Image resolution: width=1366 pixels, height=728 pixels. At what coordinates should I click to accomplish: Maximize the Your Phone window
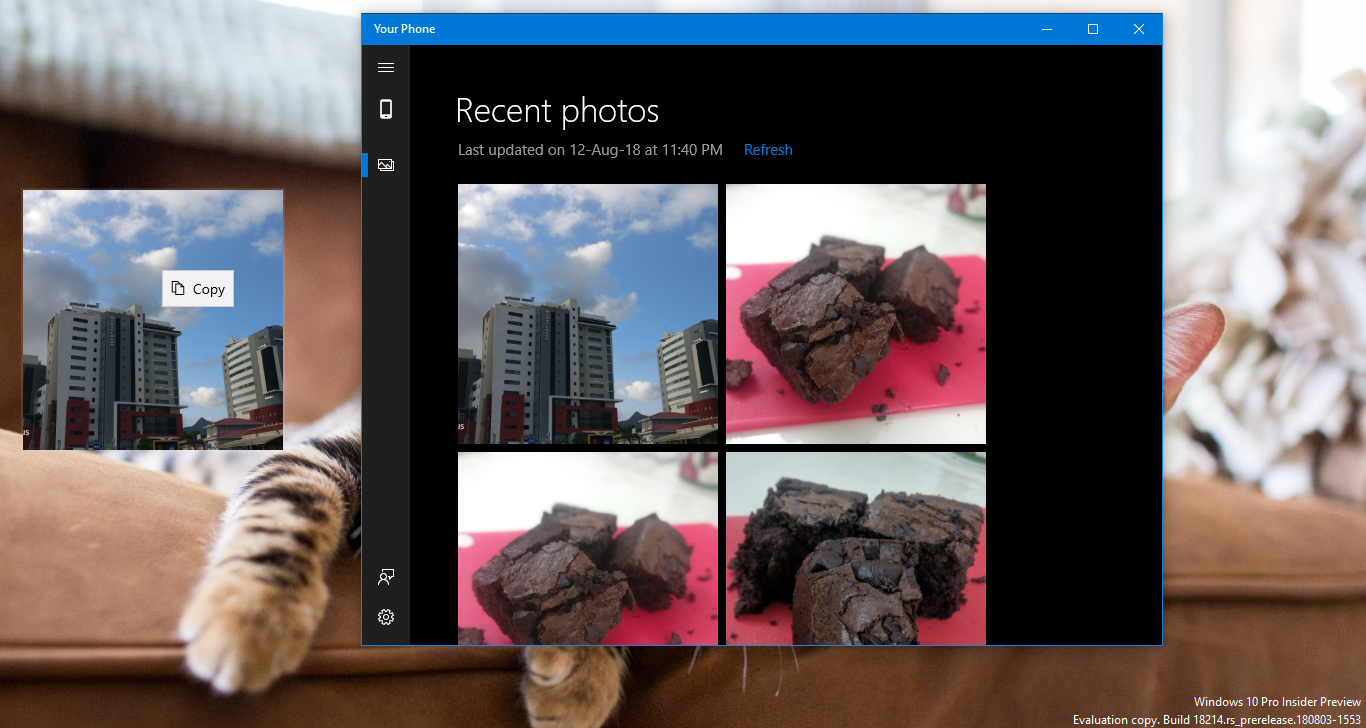coord(1093,29)
